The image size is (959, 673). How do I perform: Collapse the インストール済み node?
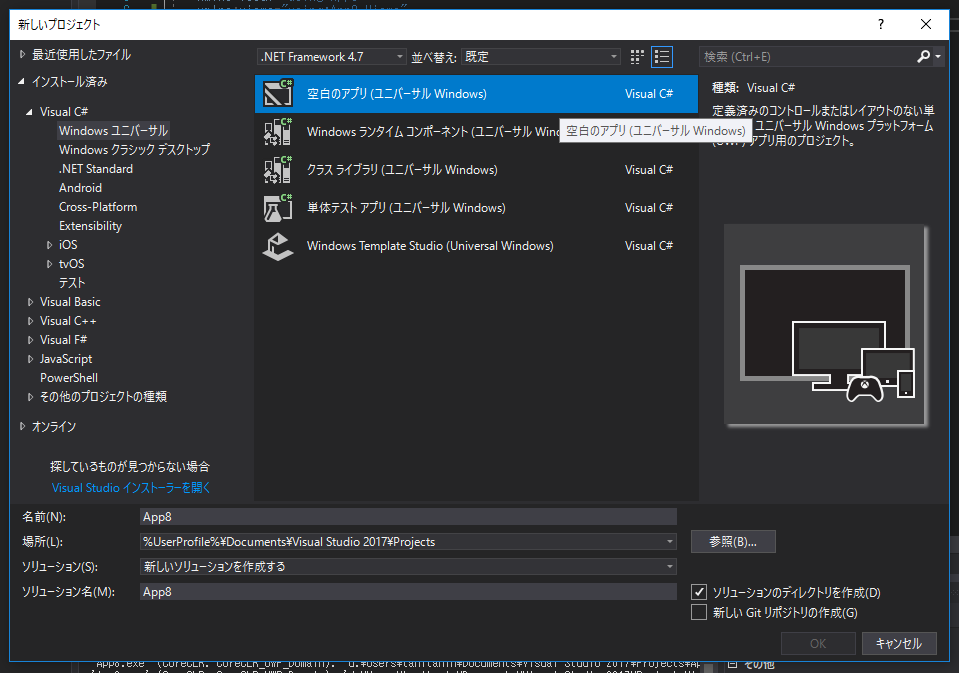pos(22,81)
